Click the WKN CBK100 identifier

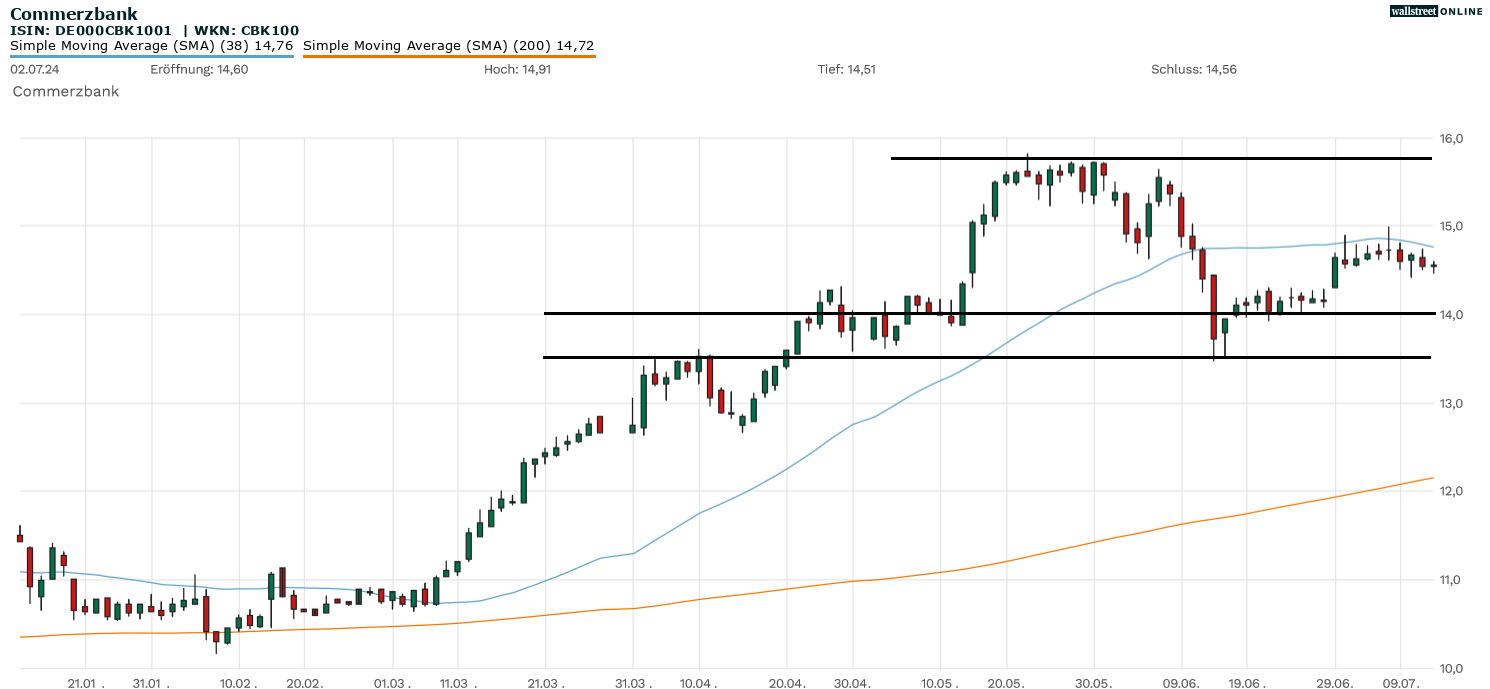246,31
